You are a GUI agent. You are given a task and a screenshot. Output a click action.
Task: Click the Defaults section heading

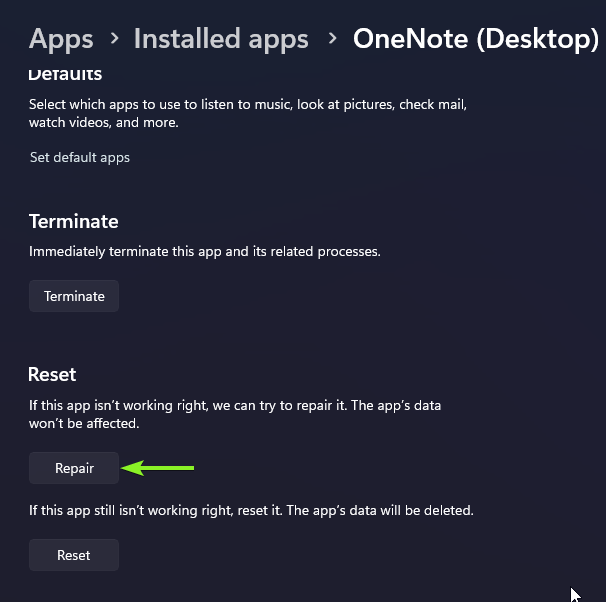[x=66, y=74]
